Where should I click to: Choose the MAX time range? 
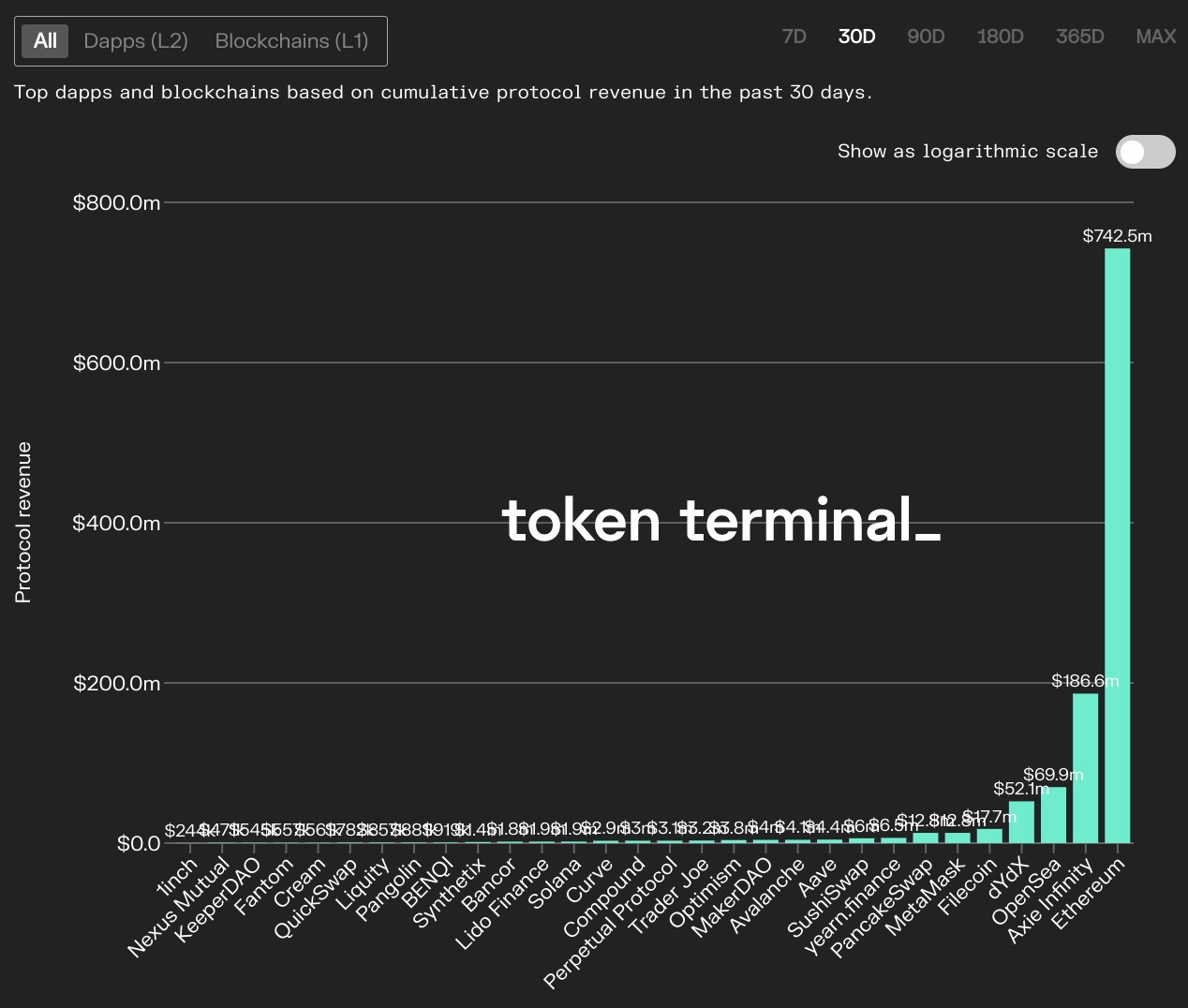click(x=1155, y=37)
